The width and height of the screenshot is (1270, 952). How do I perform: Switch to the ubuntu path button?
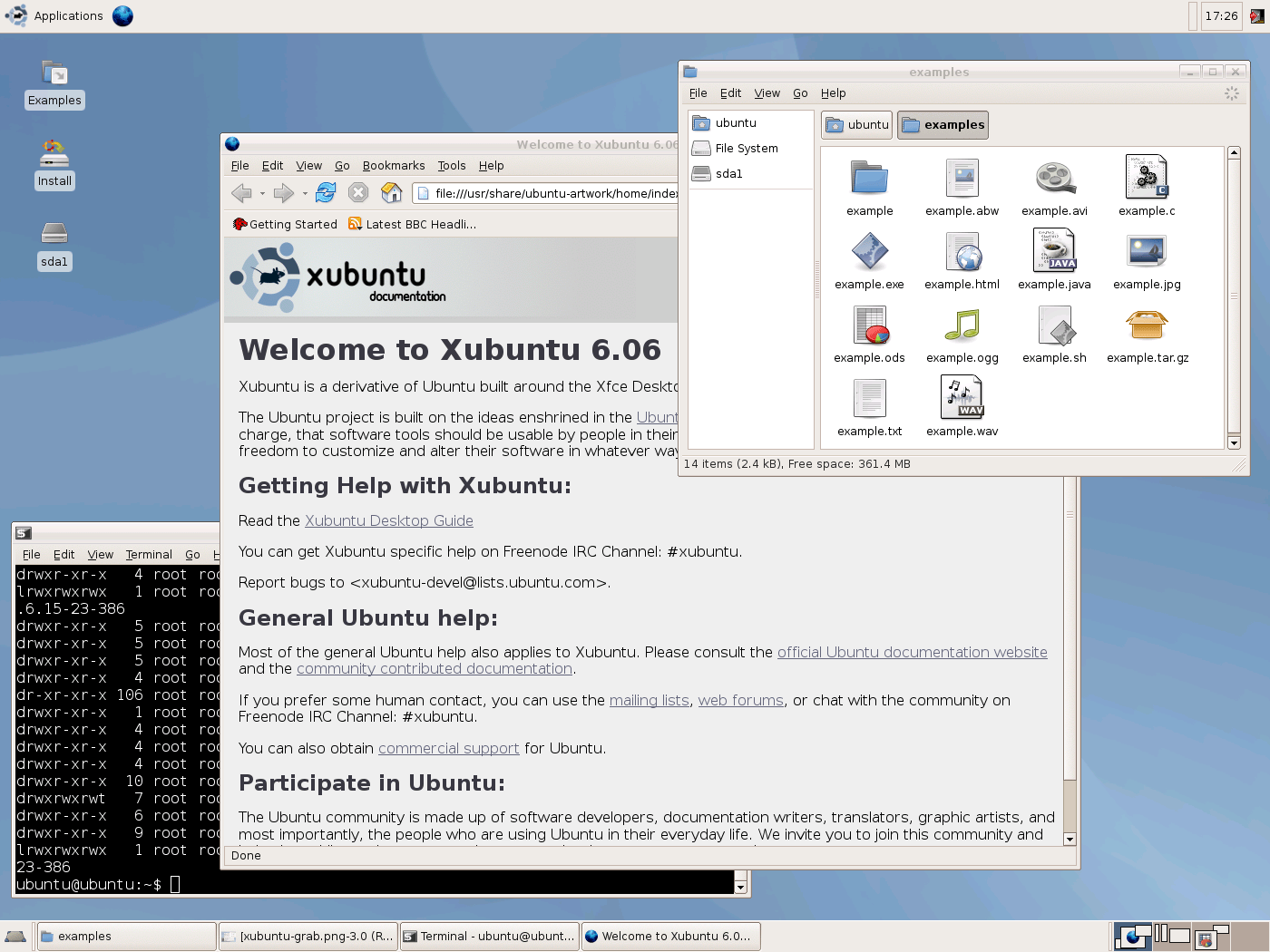point(856,124)
